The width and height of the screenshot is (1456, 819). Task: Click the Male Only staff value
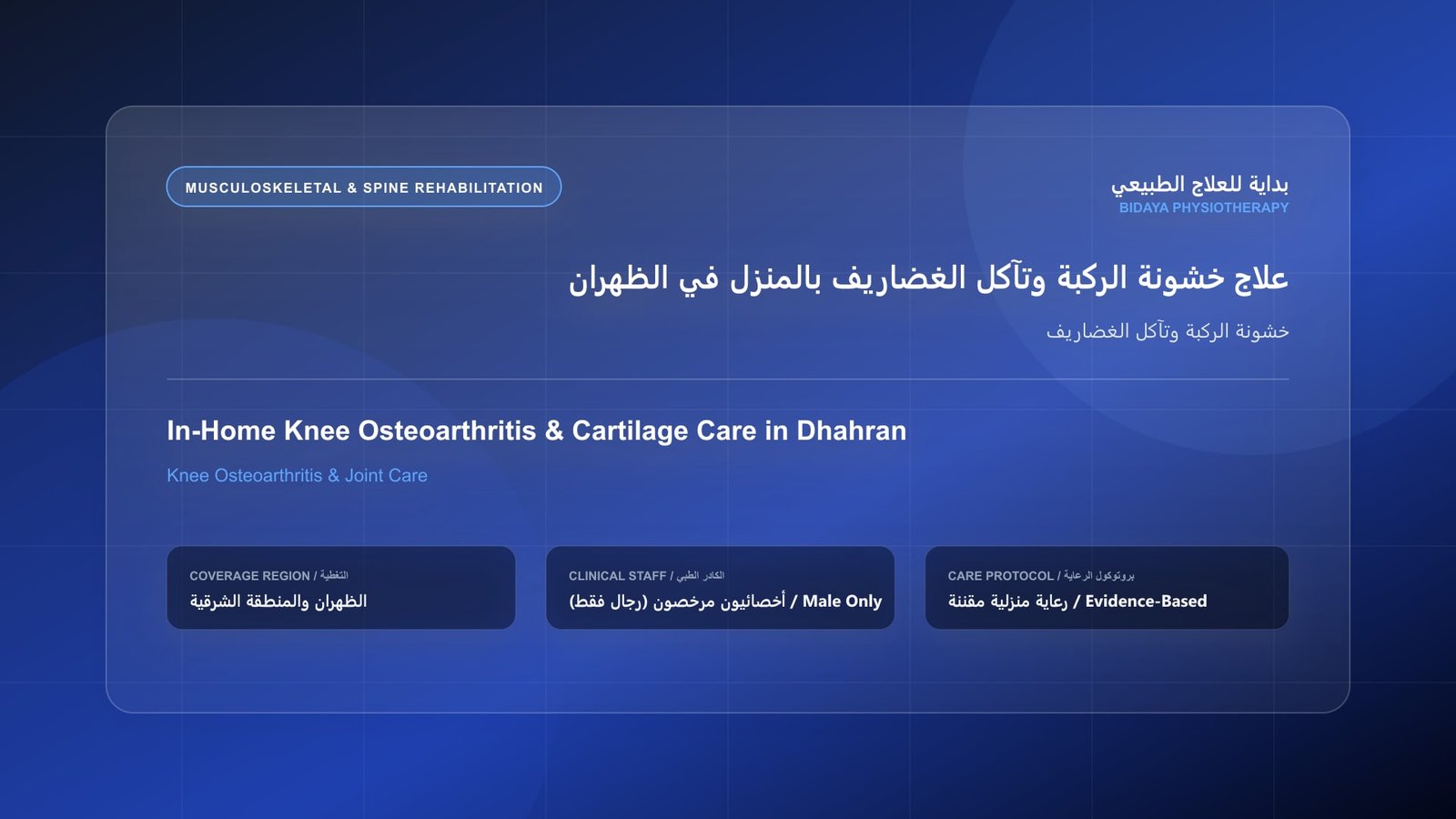725,602
